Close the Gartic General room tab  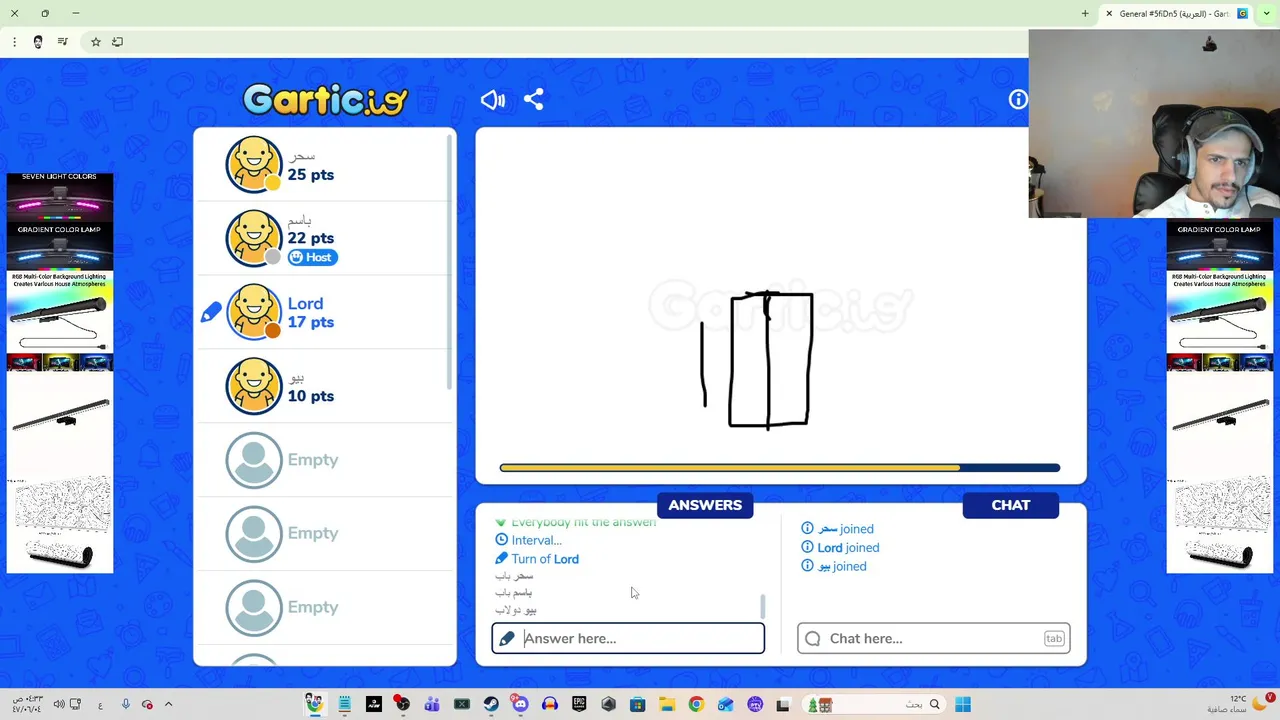pyautogui.click(x=1109, y=14)
